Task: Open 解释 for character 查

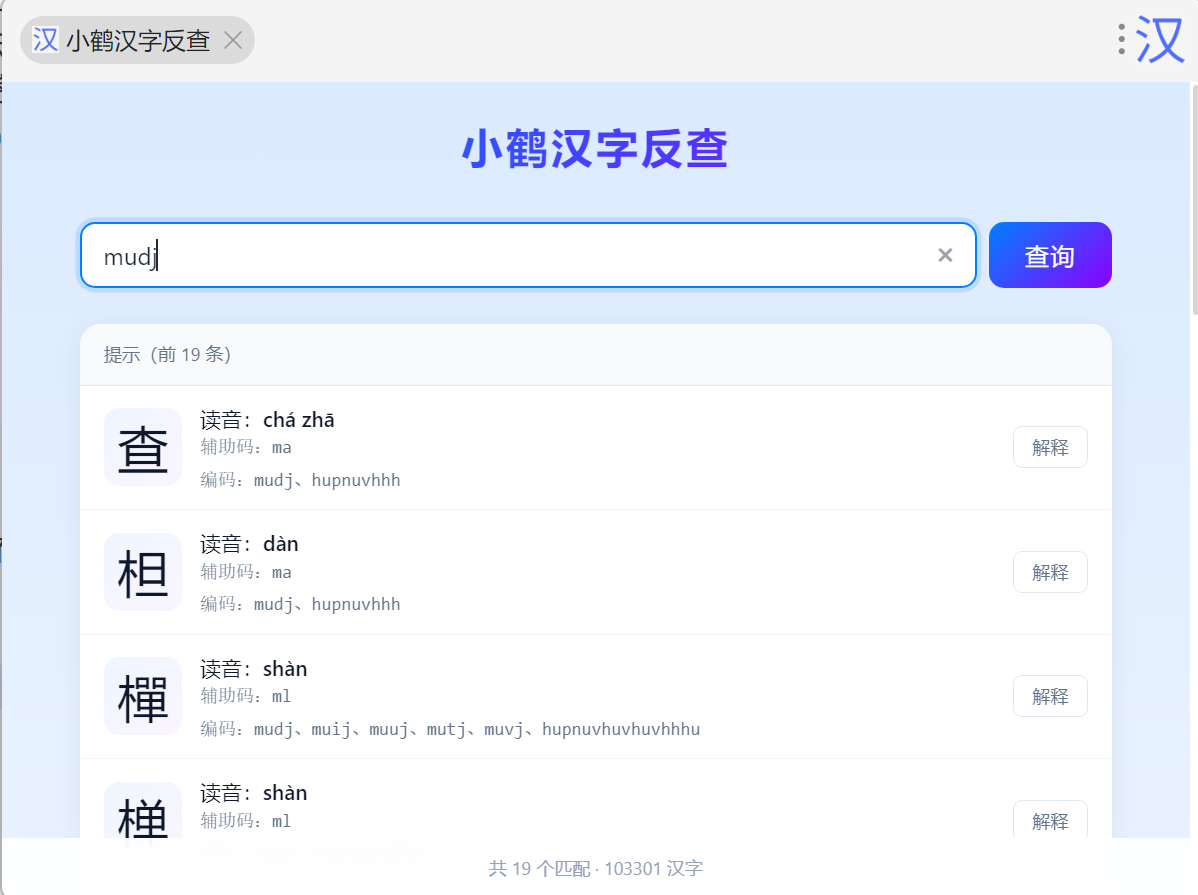Action: [1050, 447]
